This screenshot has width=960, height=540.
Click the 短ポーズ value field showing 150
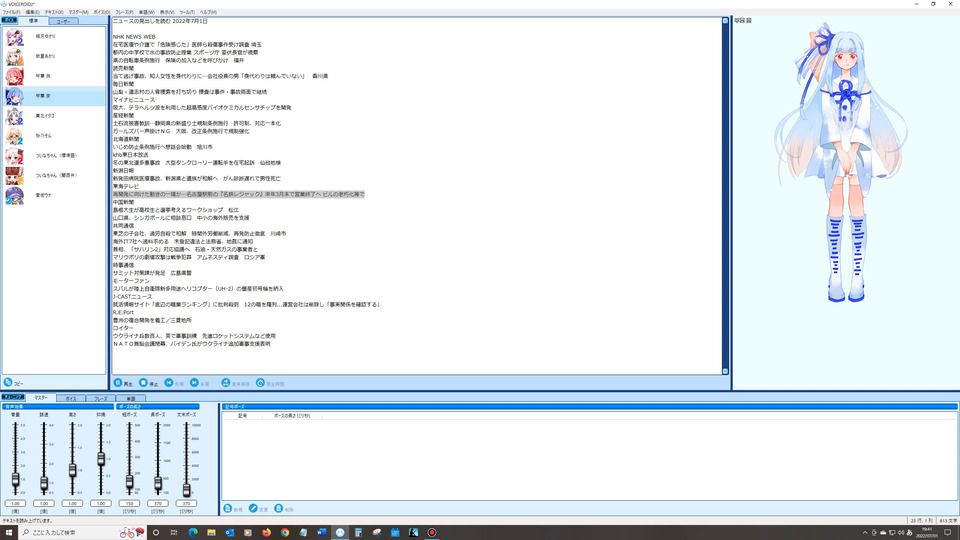(129, 503)
